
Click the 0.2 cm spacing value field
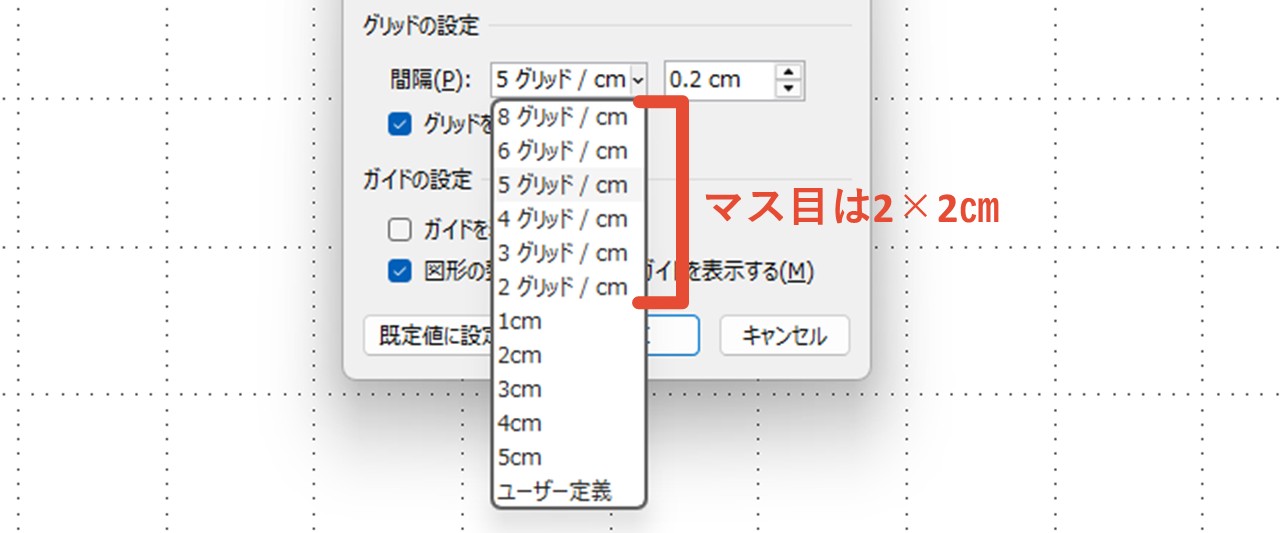point(720,79)
